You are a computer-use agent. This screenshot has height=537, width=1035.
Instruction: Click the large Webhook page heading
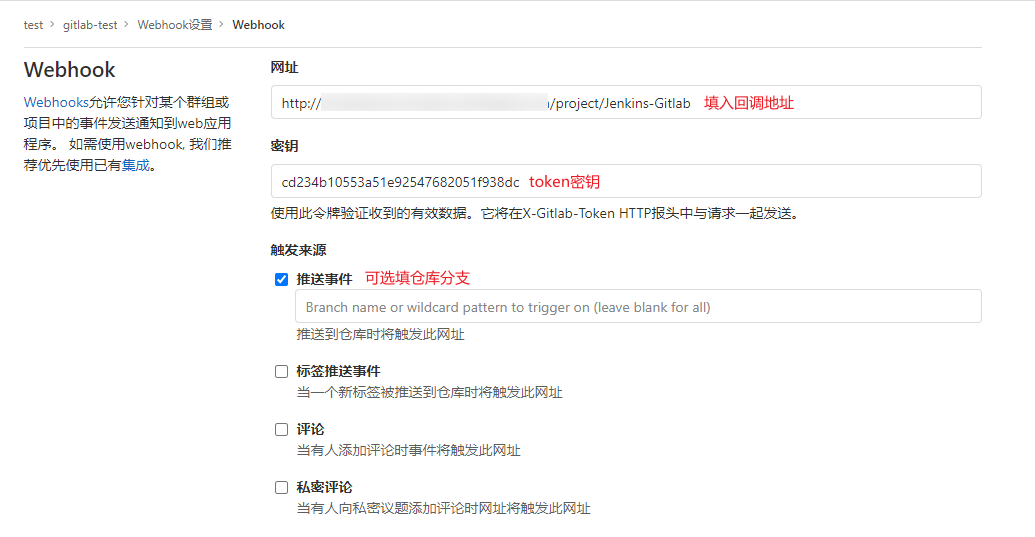[x=69, y=70]
